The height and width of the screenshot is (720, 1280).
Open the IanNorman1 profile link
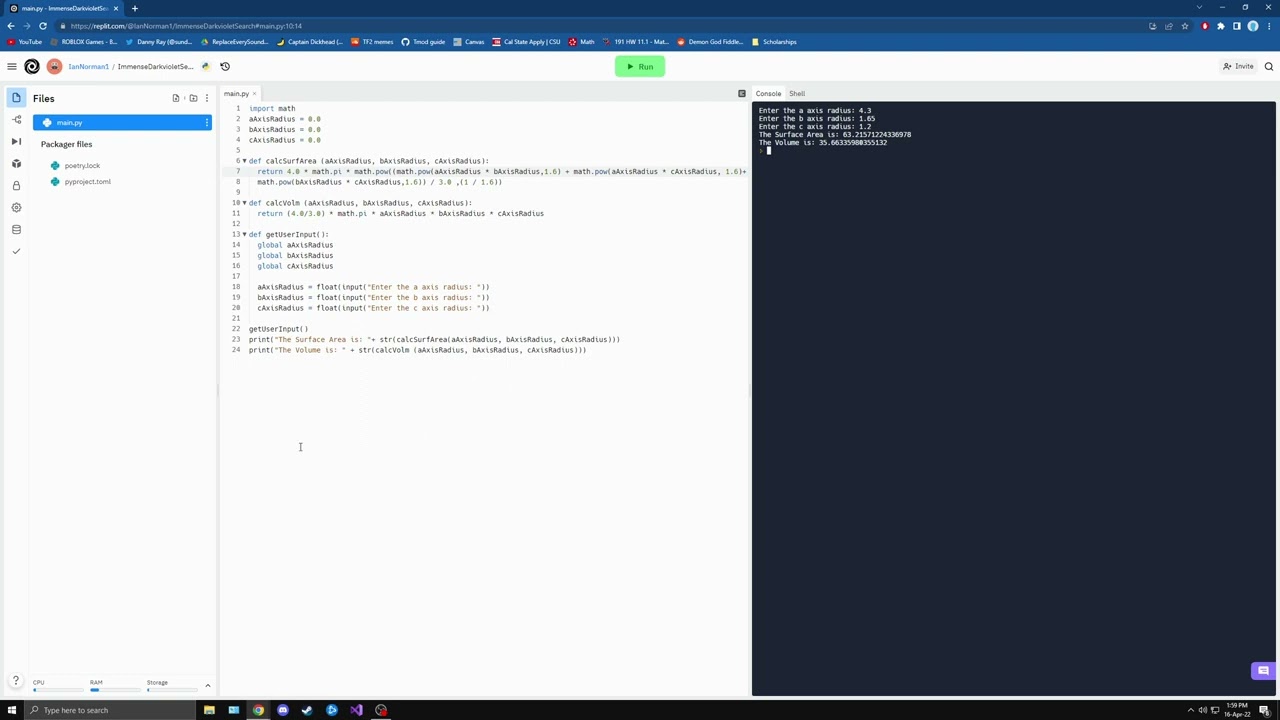click(88, 67)
